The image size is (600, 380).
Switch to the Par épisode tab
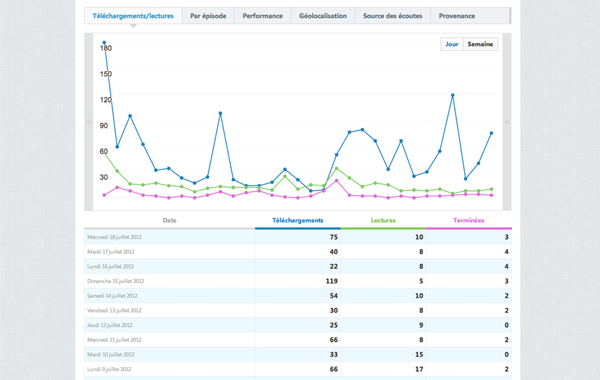click(x=208, y=16)
